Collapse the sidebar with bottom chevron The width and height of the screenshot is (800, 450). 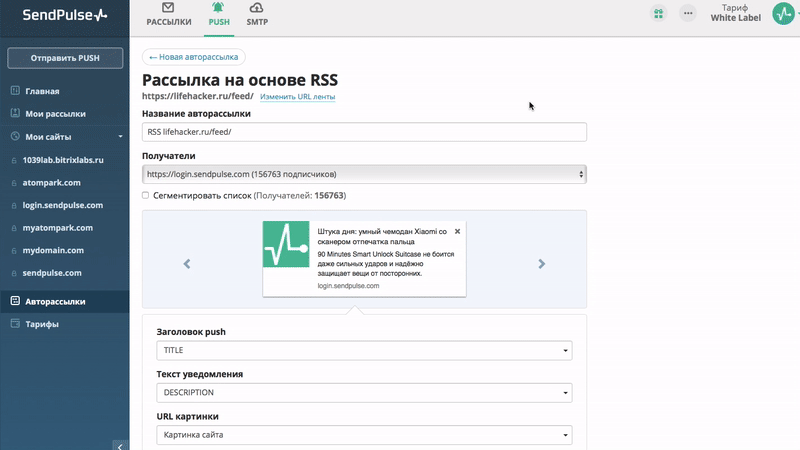click(x=120, y=446)
